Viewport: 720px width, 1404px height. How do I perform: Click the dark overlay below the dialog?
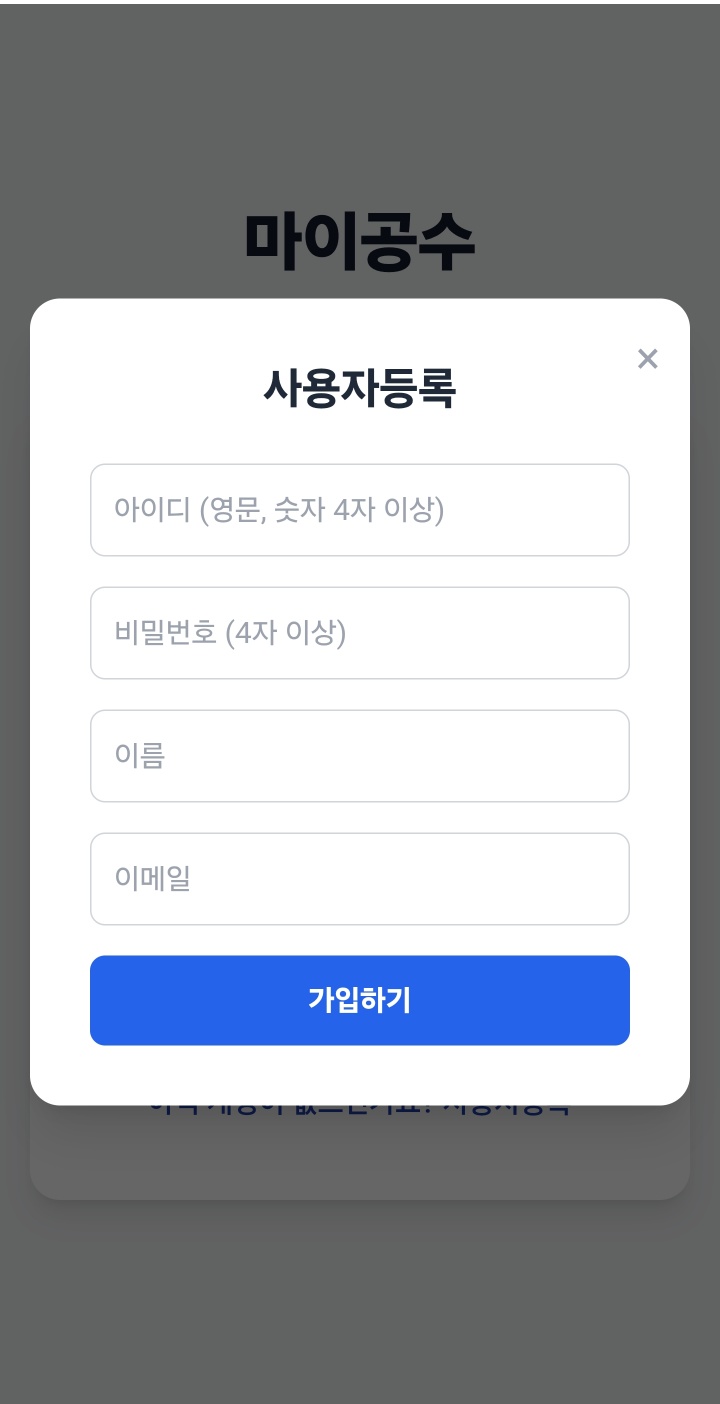360,1300
